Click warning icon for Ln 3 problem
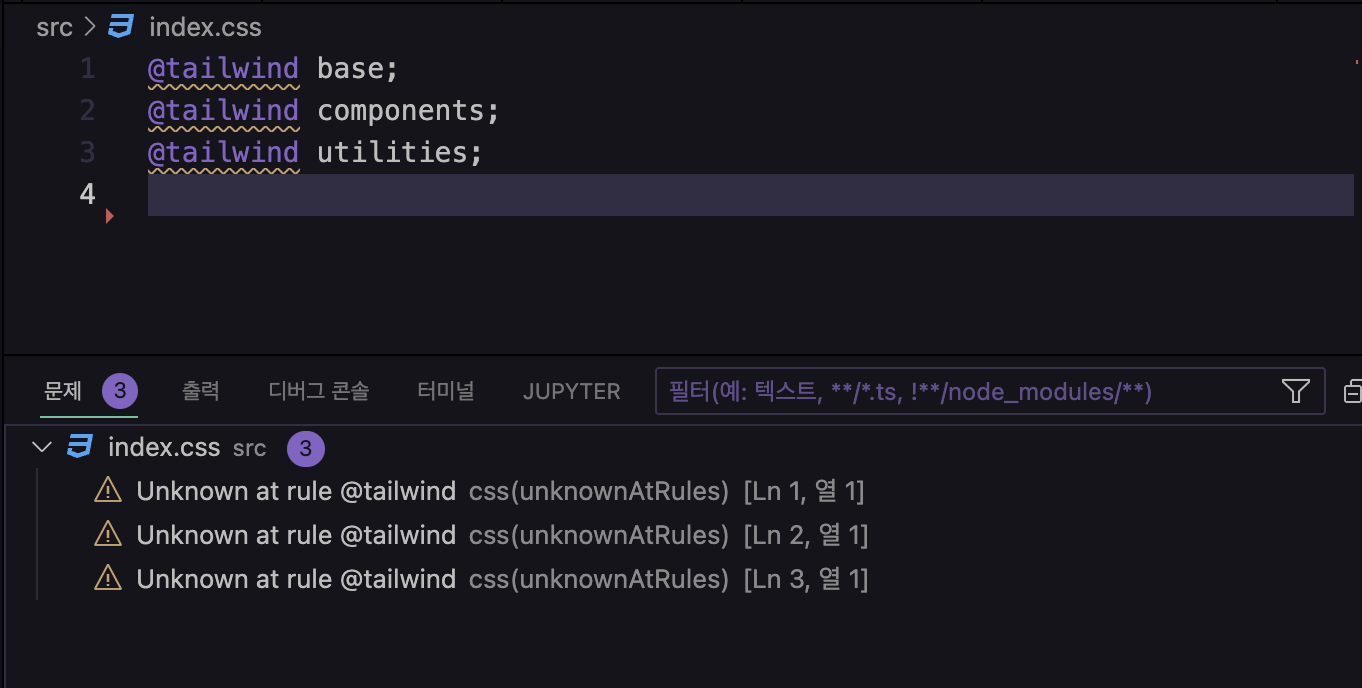 [x=107, y=579]
